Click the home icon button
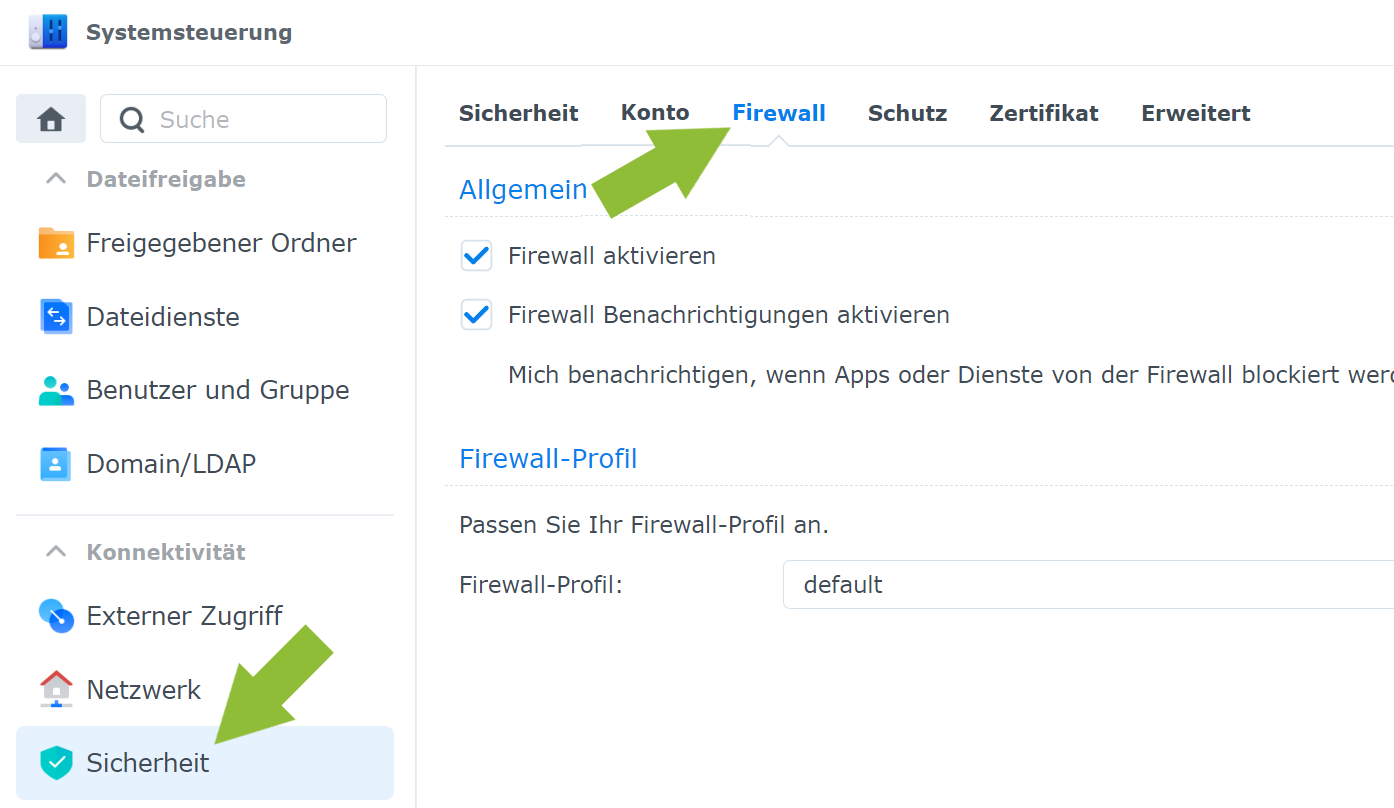Viewport: 1394px width, 808px height. point(51,119)
